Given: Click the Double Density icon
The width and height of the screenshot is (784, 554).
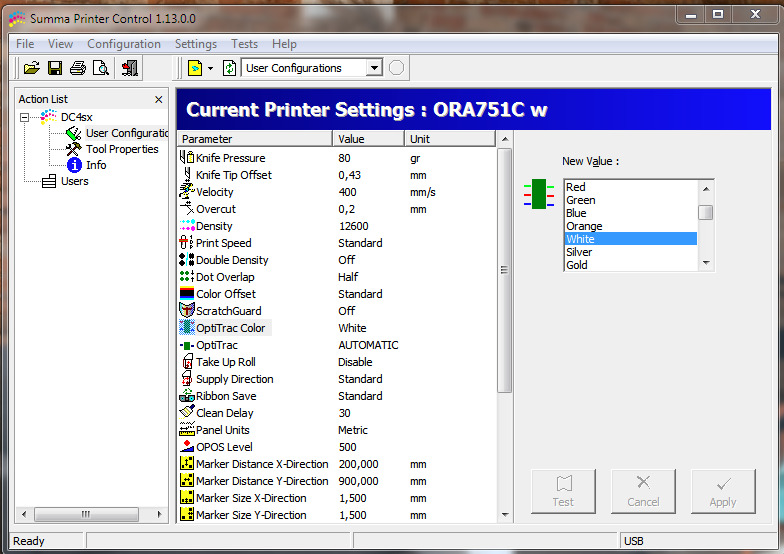Looking at the screenshot, I should (x=186, y=260).
